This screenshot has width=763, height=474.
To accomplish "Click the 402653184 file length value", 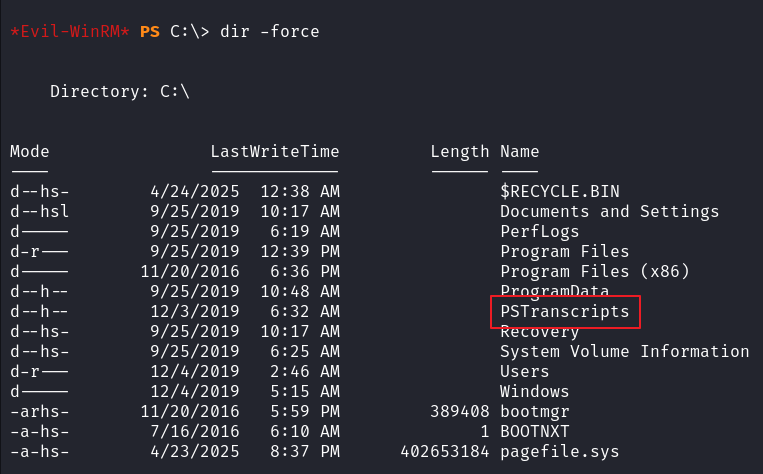I will pyautogui.click(x=445, y=452).
